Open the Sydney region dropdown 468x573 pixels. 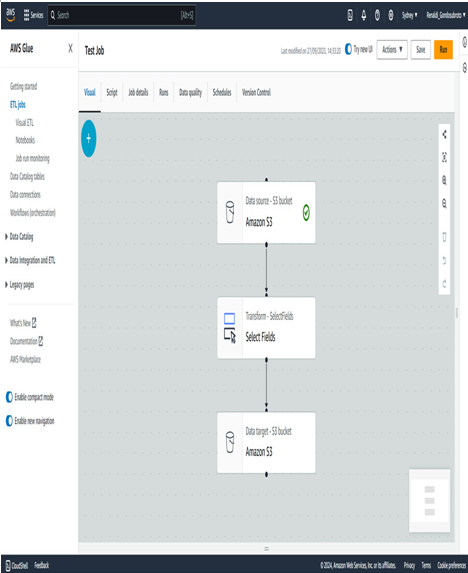[410, 15]
